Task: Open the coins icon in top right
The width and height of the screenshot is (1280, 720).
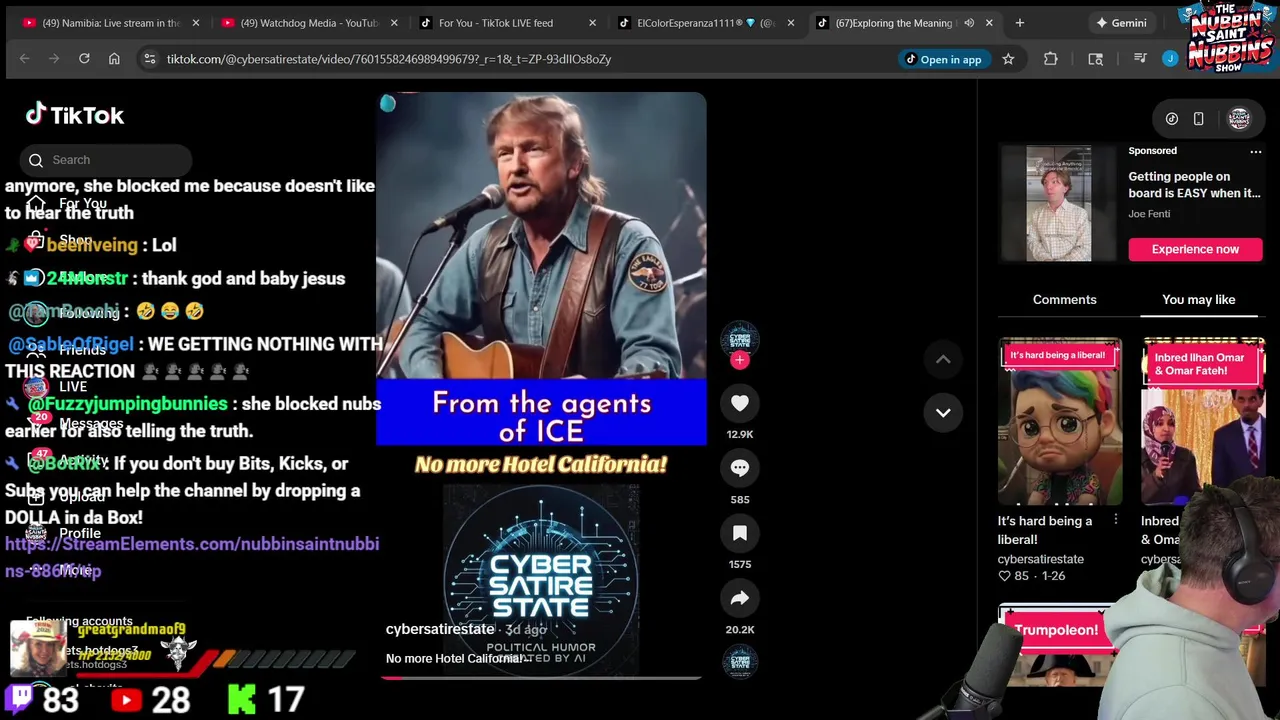Action: click(1172, 119)
